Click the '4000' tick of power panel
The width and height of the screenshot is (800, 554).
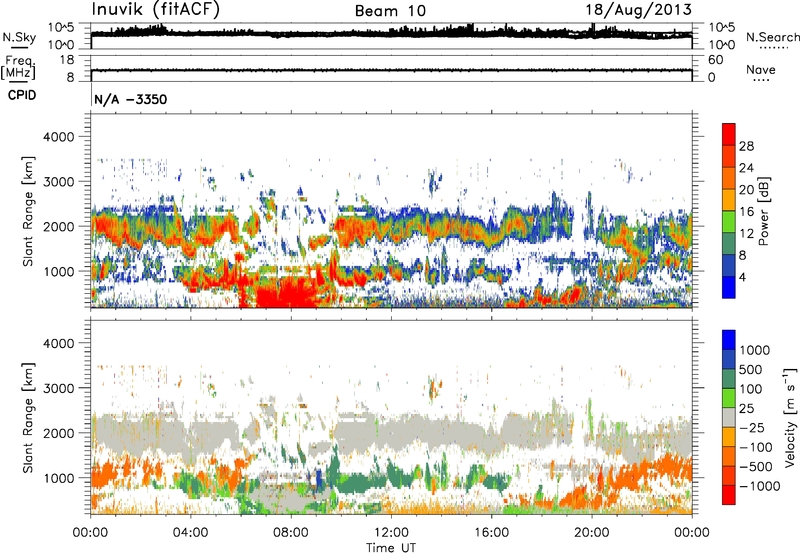[x=58, y=137]
